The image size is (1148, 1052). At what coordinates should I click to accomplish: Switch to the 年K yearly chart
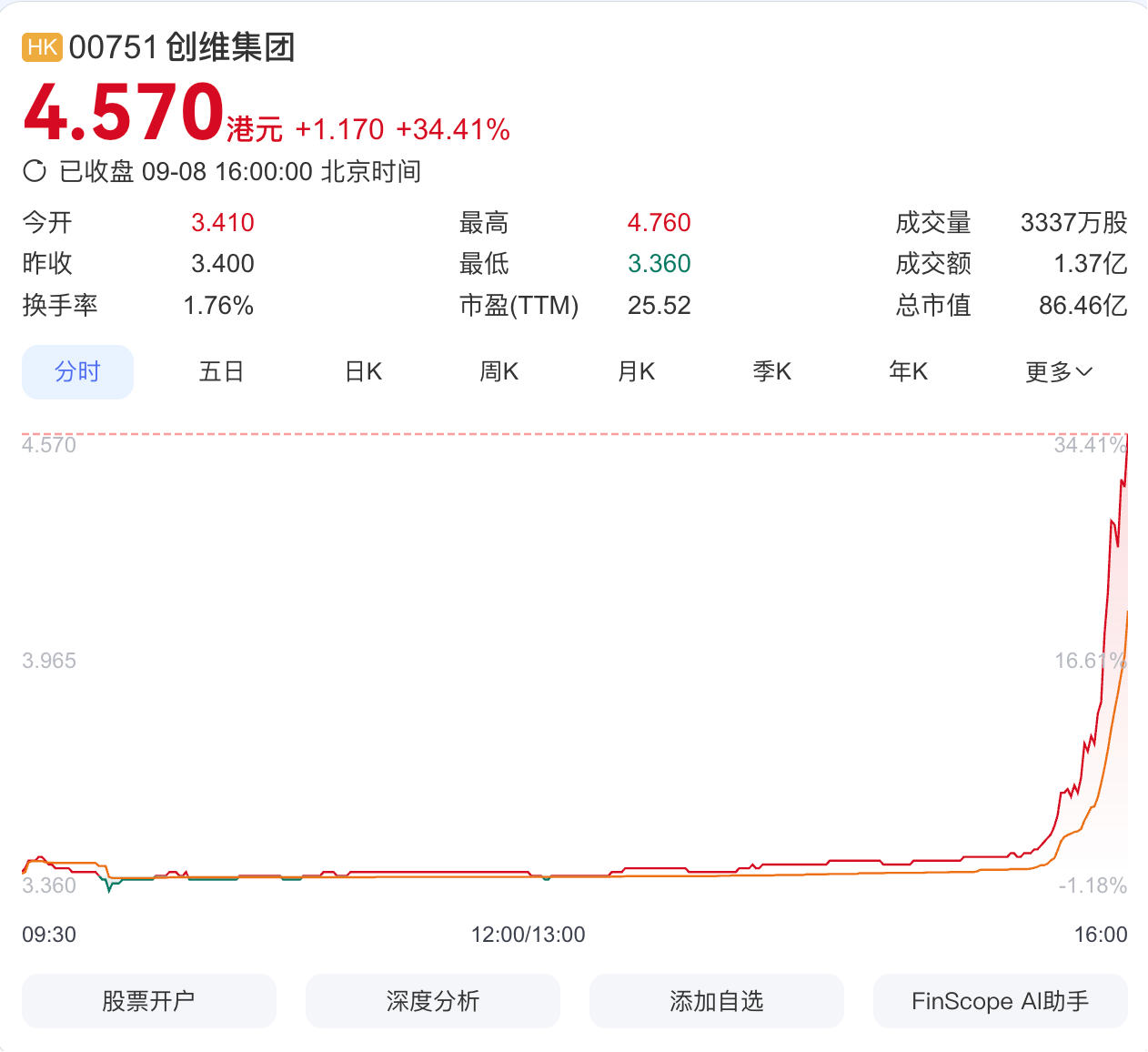[908, 372]
